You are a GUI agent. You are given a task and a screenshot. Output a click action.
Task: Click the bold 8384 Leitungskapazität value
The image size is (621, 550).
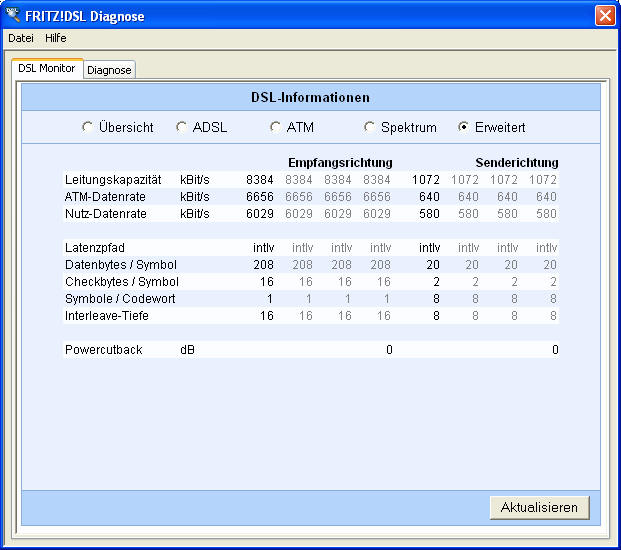pyautogui.click(x=260, y=180)
